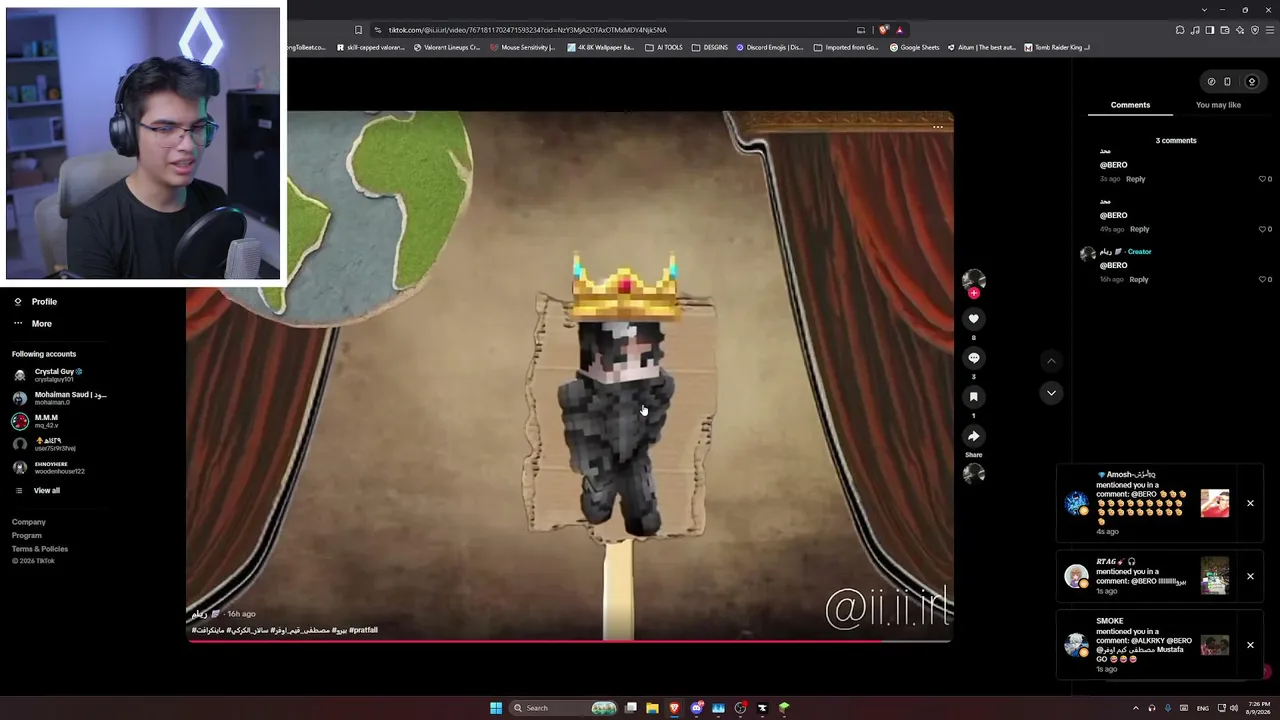Image resolution: width=1280 pixels, height=720 pixels.
Task: Like the @BERO comment posted 49s ago
Action: (1262, 229)
